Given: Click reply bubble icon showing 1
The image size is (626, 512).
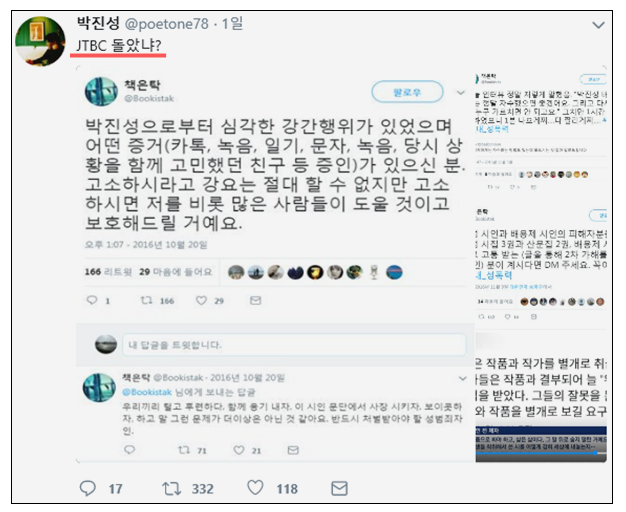Looking at the screenshot, I should 92,300.
